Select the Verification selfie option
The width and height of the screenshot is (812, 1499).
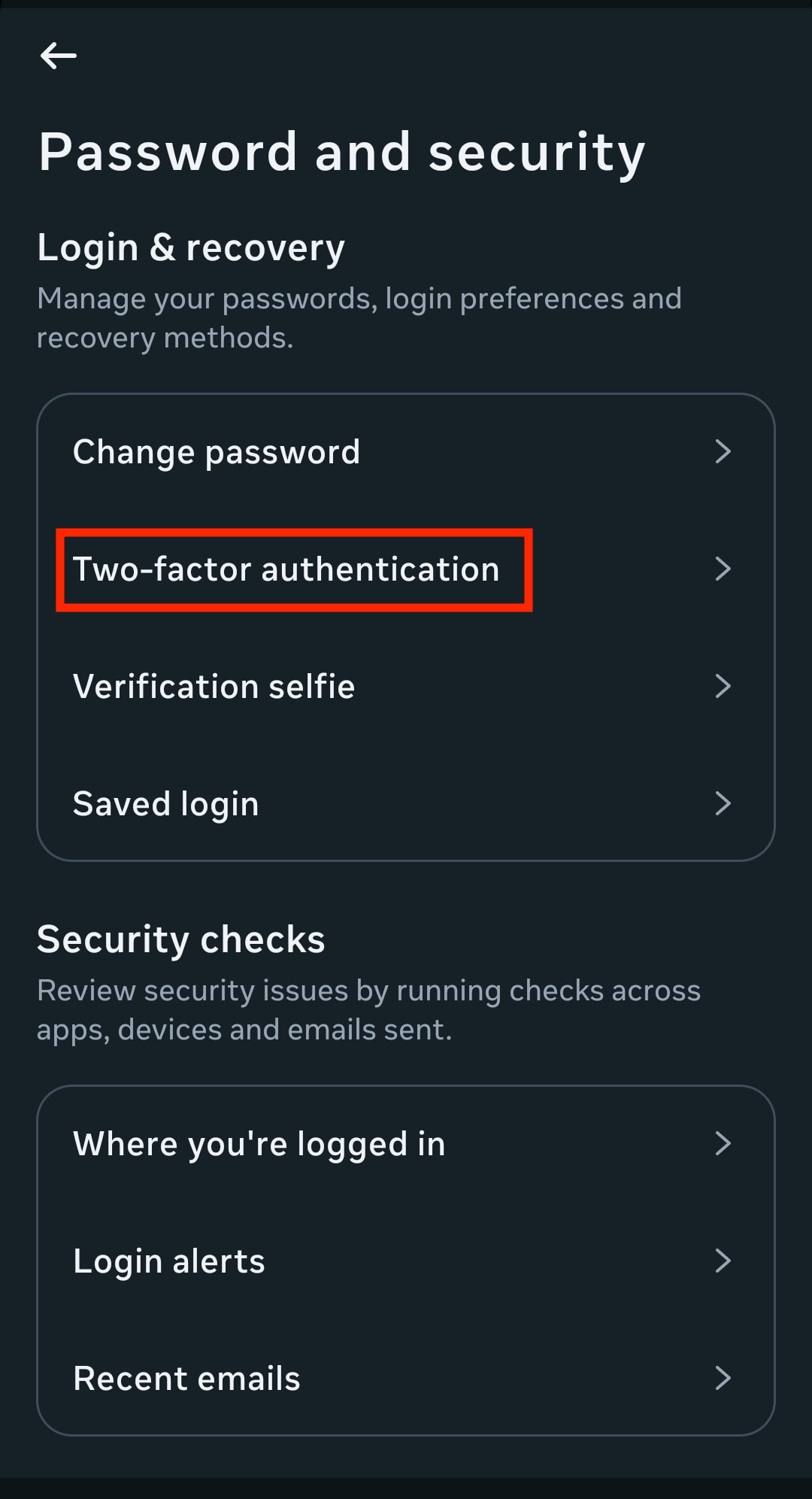click(x=214, y=686)
